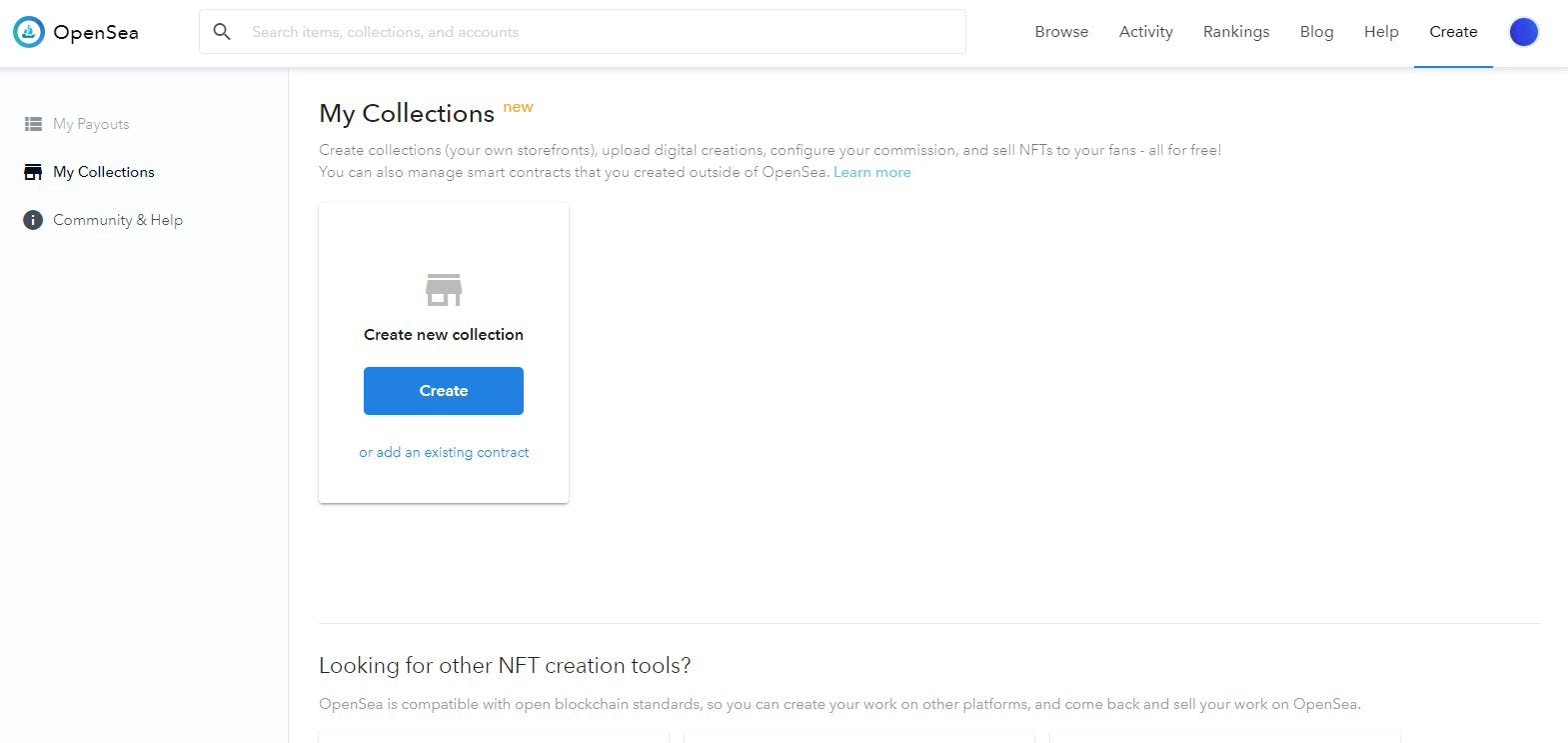Open the Help menu item
This screenshot has width=1568, height=743.
pos(1381,32)
